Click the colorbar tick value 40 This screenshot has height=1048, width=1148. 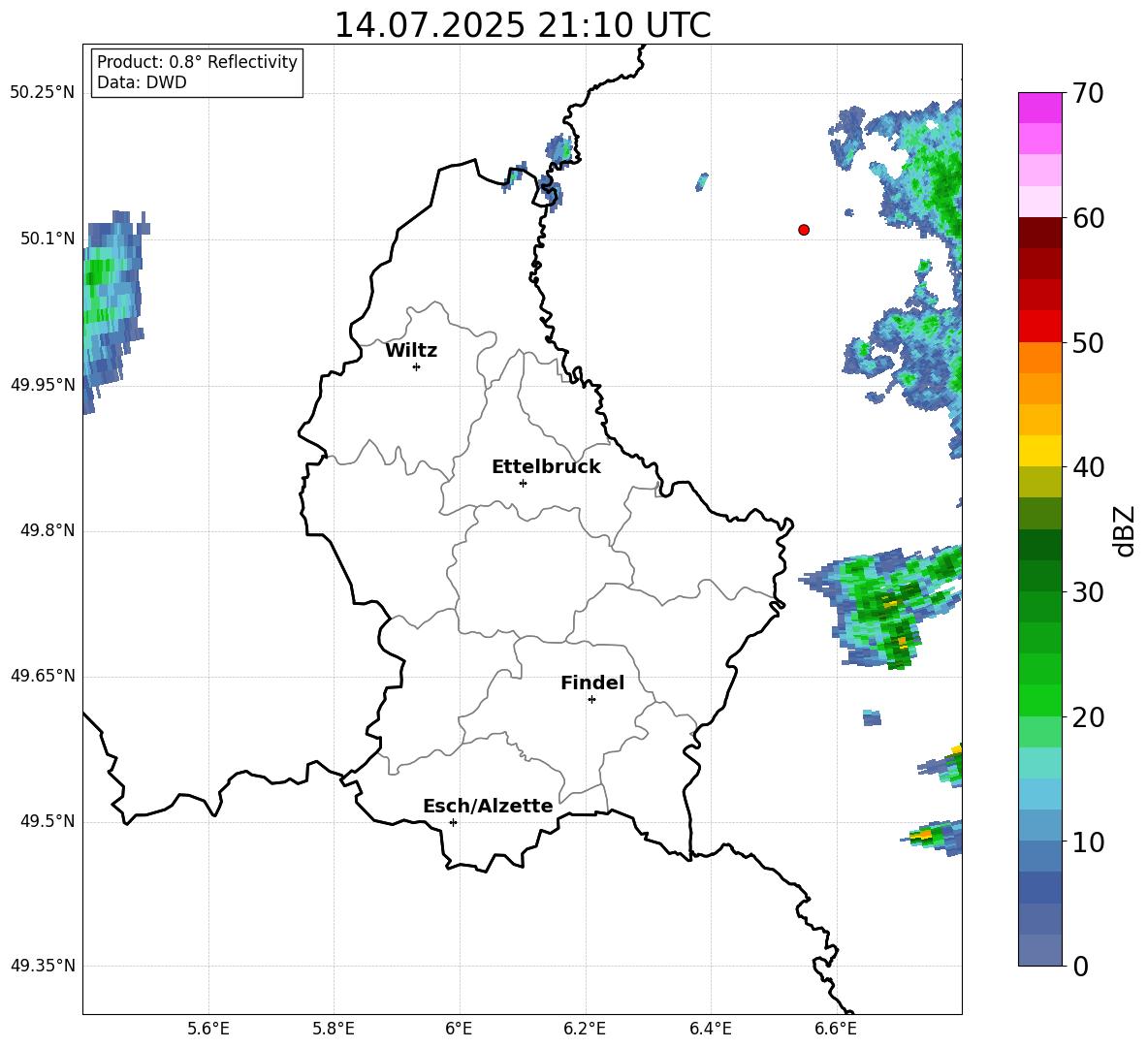[x=1088, y=467]
